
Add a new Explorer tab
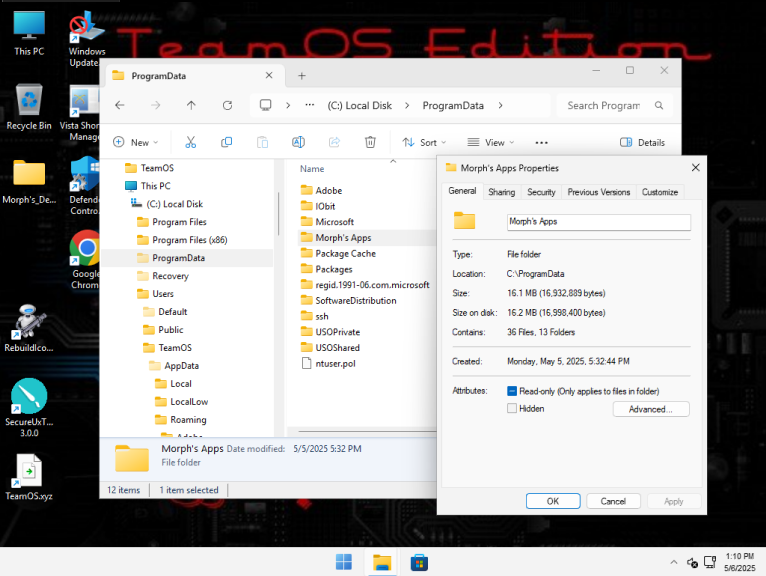302,76
